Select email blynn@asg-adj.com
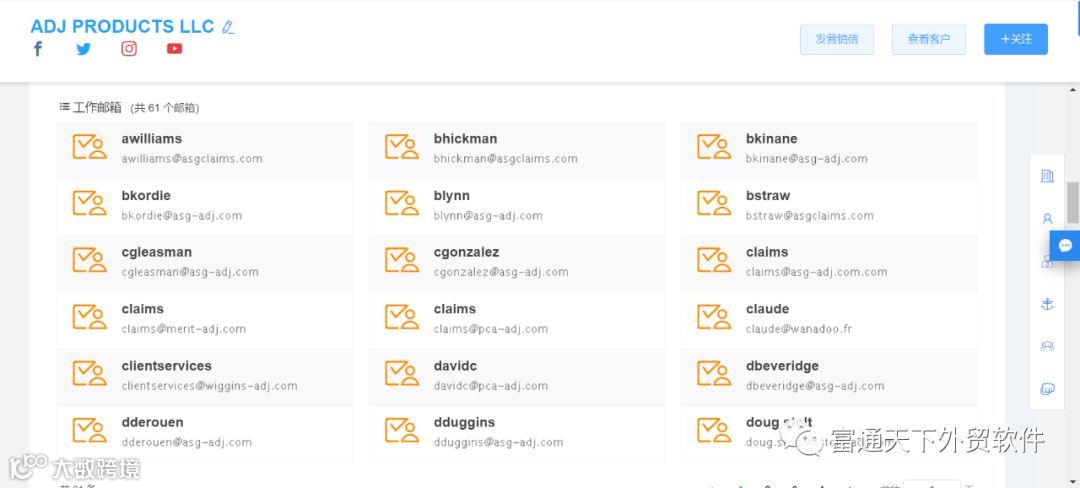1080x488 pixels. point(488,215)
